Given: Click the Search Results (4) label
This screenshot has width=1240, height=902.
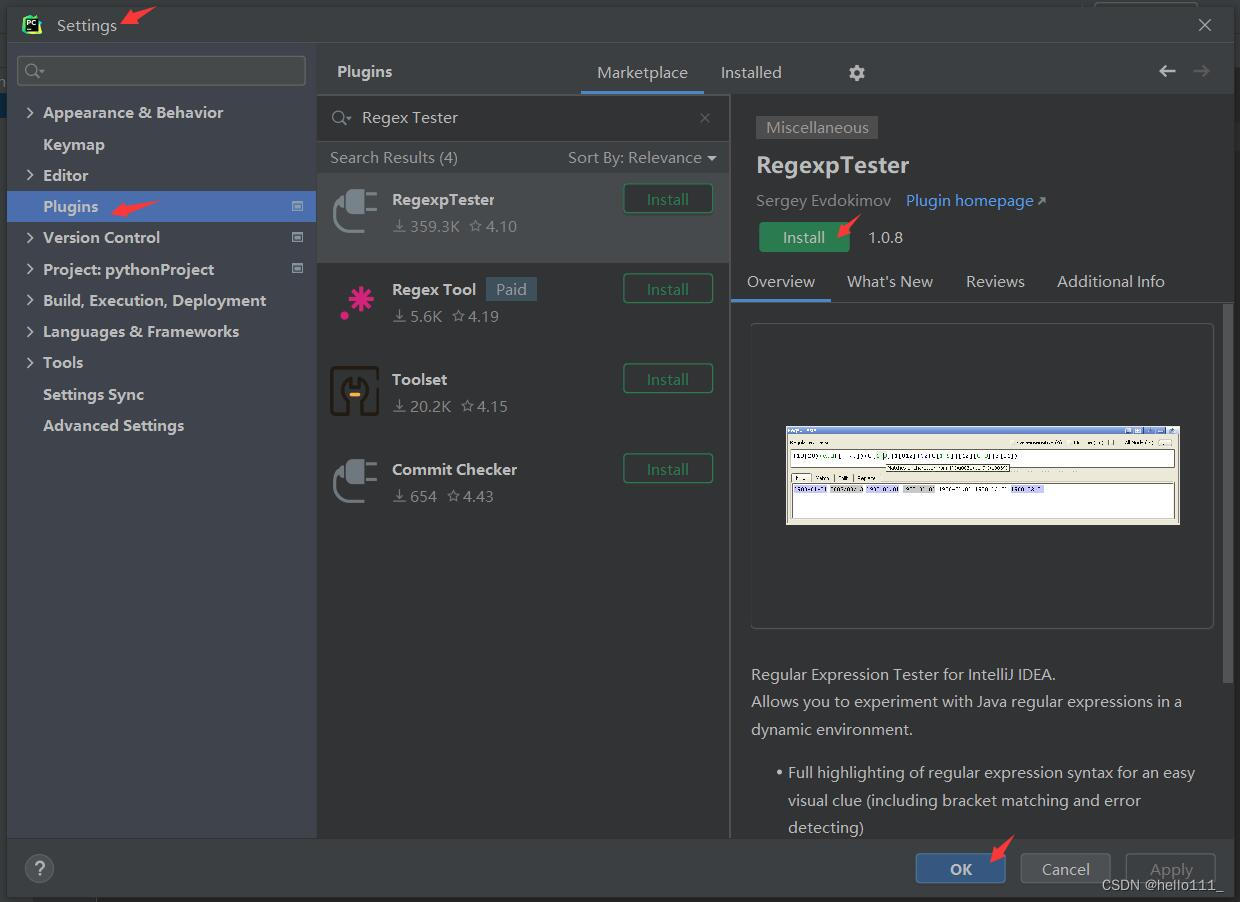Looking at the screenshot, I should (394, 158).
